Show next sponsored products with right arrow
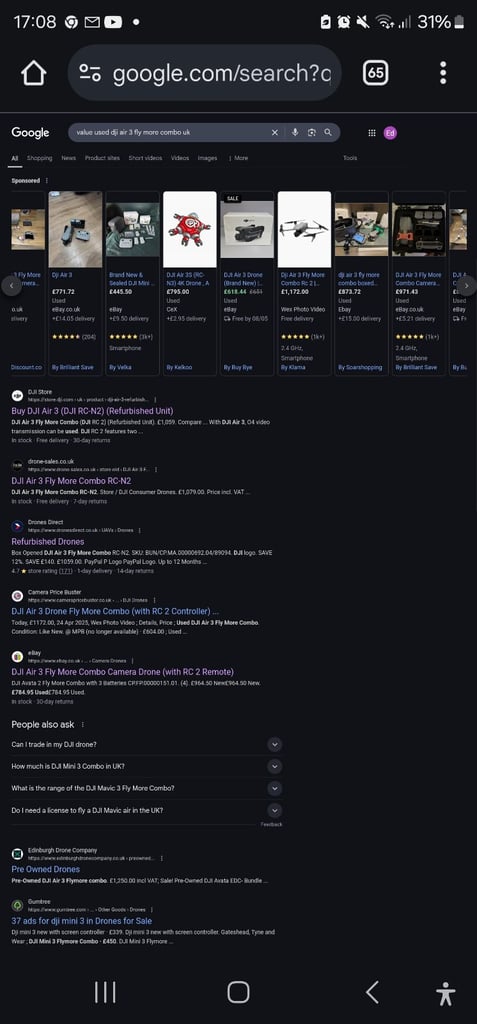 [466, 285]
